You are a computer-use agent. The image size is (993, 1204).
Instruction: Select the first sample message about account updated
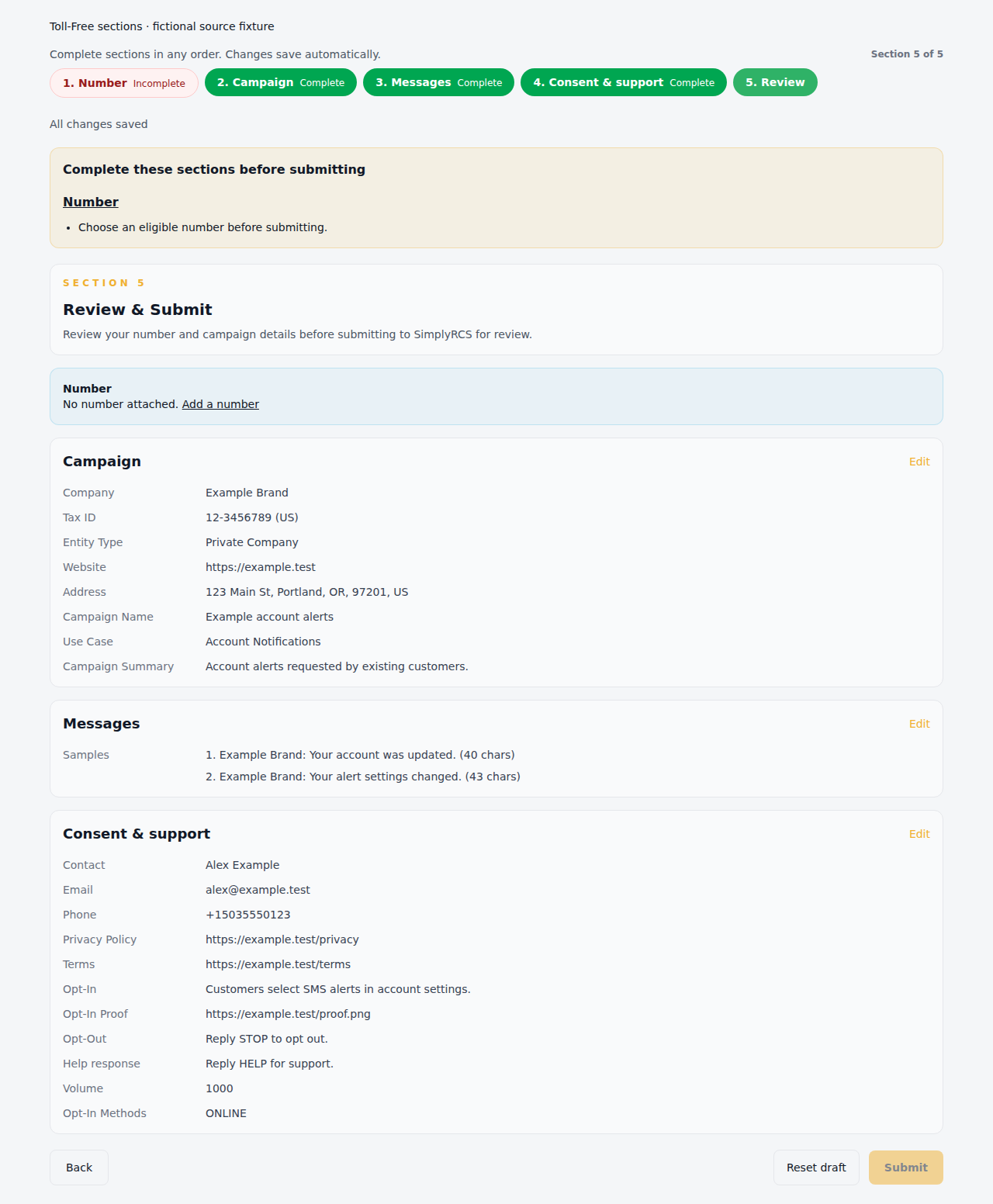[x=360, y=755]
